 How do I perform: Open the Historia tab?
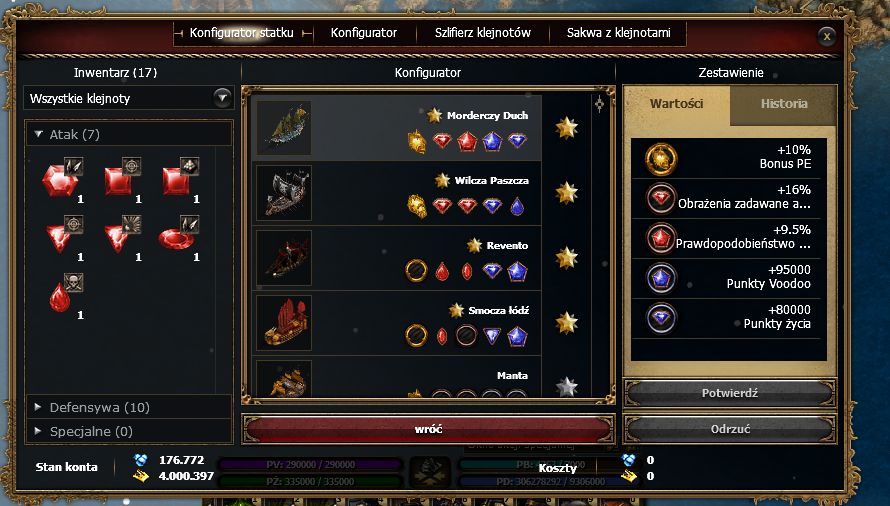[783, 104]
